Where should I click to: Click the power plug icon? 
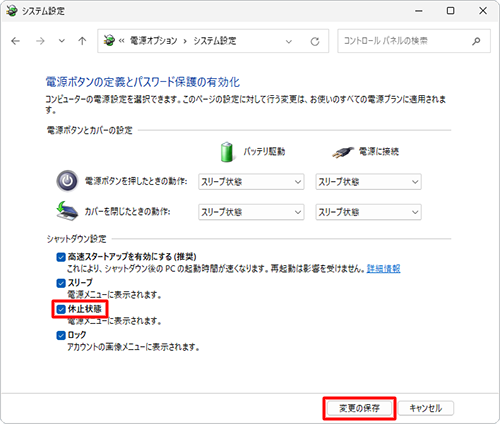(x=343, y=152)
